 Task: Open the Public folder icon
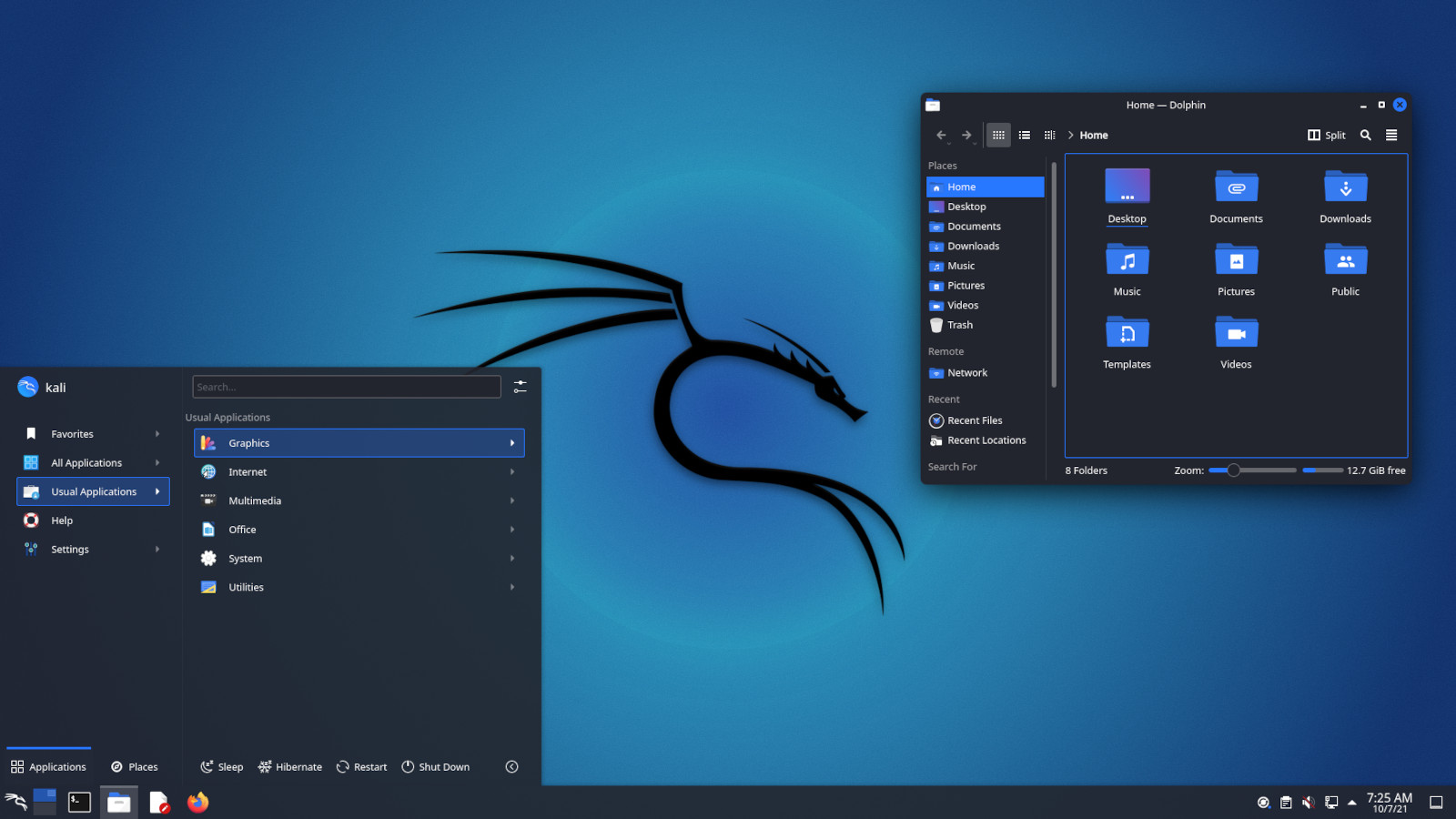pyautogui.click(x=1345, y=261)
